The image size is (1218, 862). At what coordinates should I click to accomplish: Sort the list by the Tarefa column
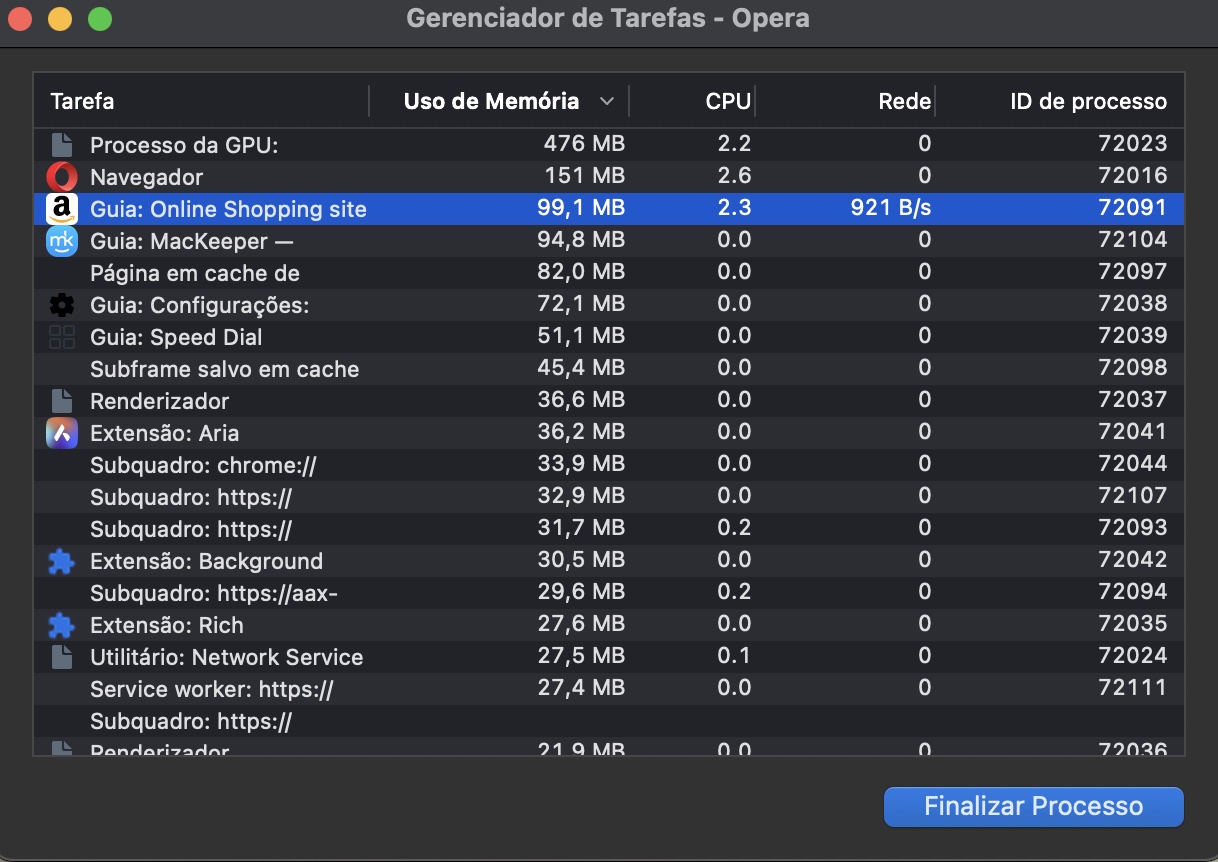click(x=80, y=101)
